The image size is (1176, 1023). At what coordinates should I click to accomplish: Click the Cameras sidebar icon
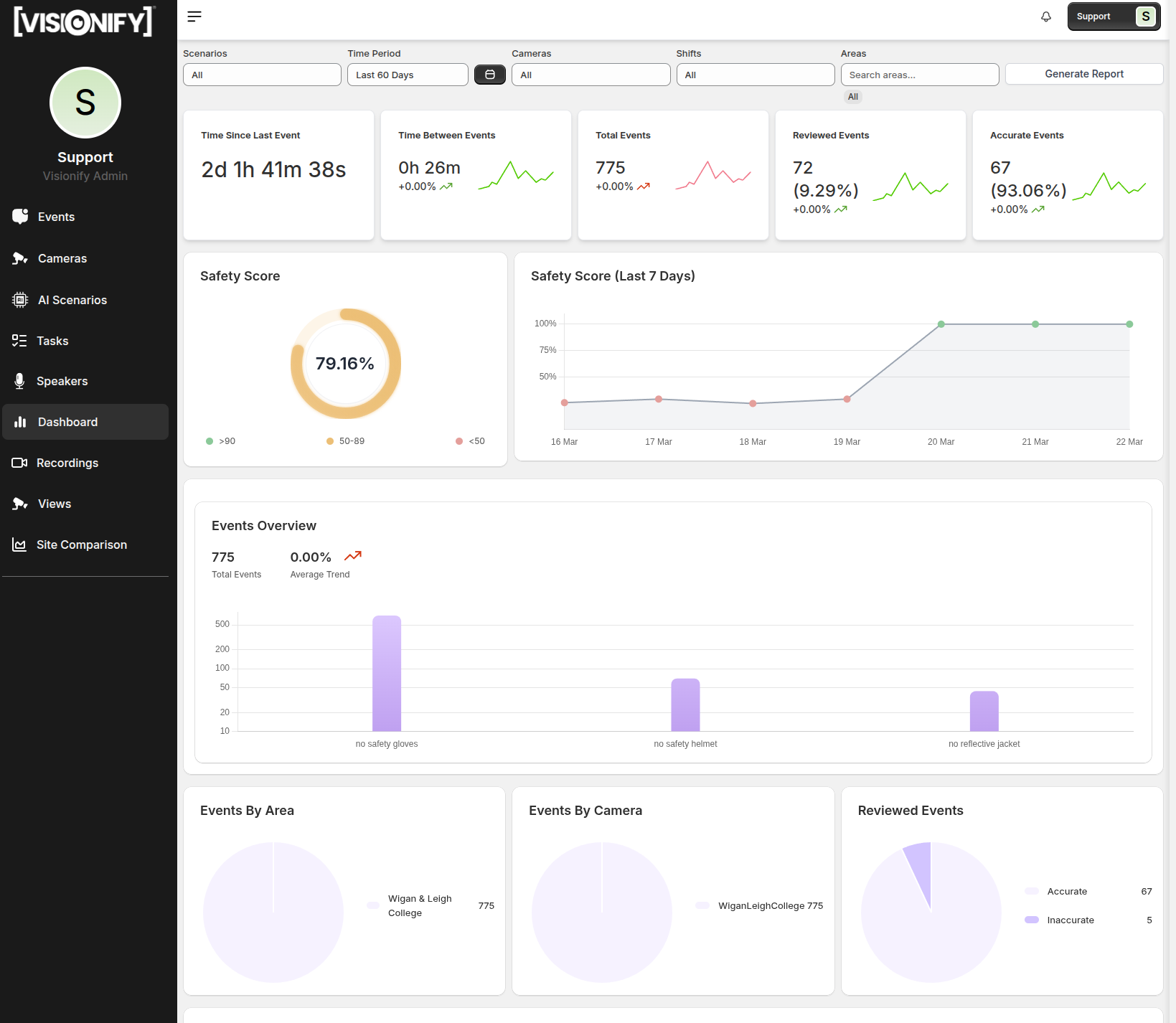point(20,258)
